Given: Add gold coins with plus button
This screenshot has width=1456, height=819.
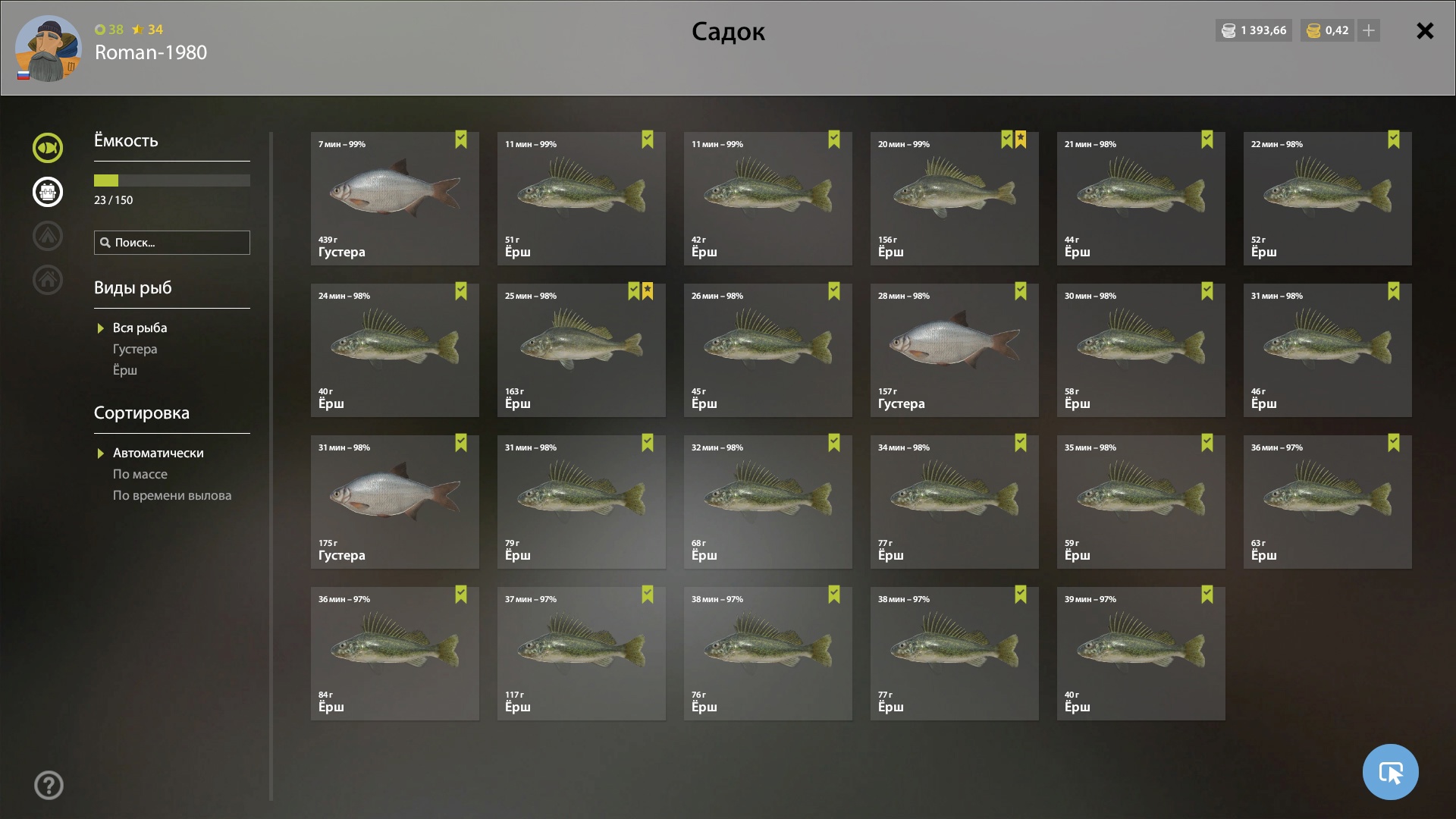Looking at the screenshot, I should tap(1369, 30).
